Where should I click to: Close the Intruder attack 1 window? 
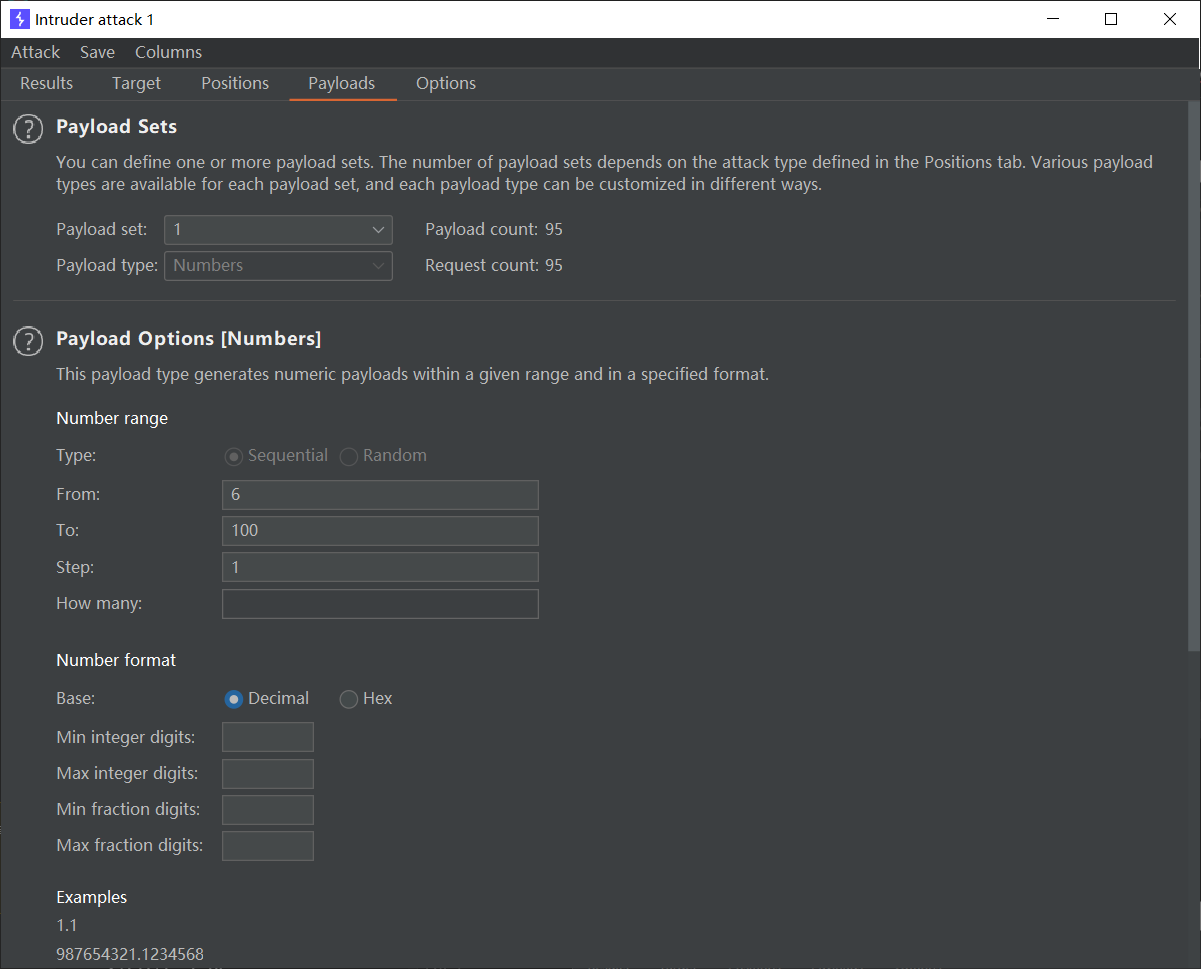(x=1170, y=19)
